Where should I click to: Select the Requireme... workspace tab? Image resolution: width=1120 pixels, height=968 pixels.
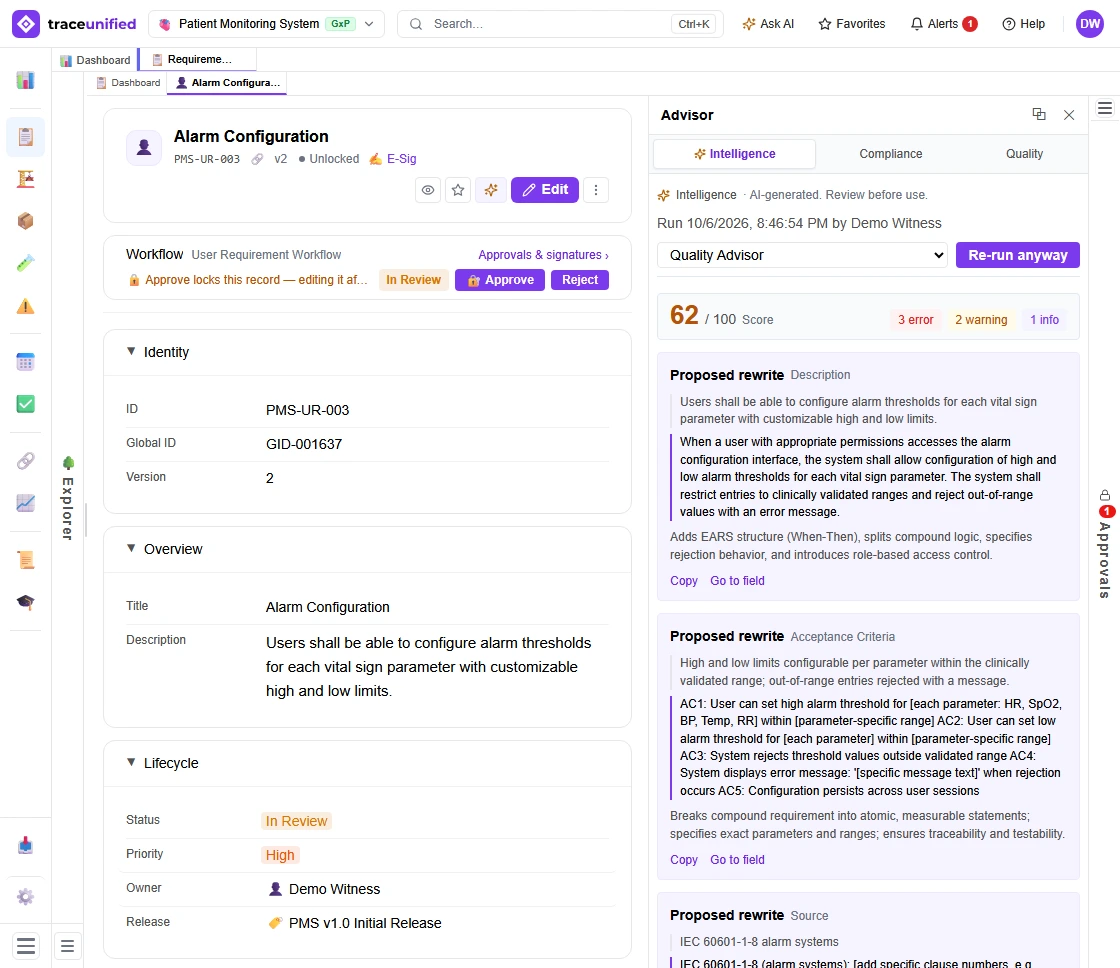(197, 59)
